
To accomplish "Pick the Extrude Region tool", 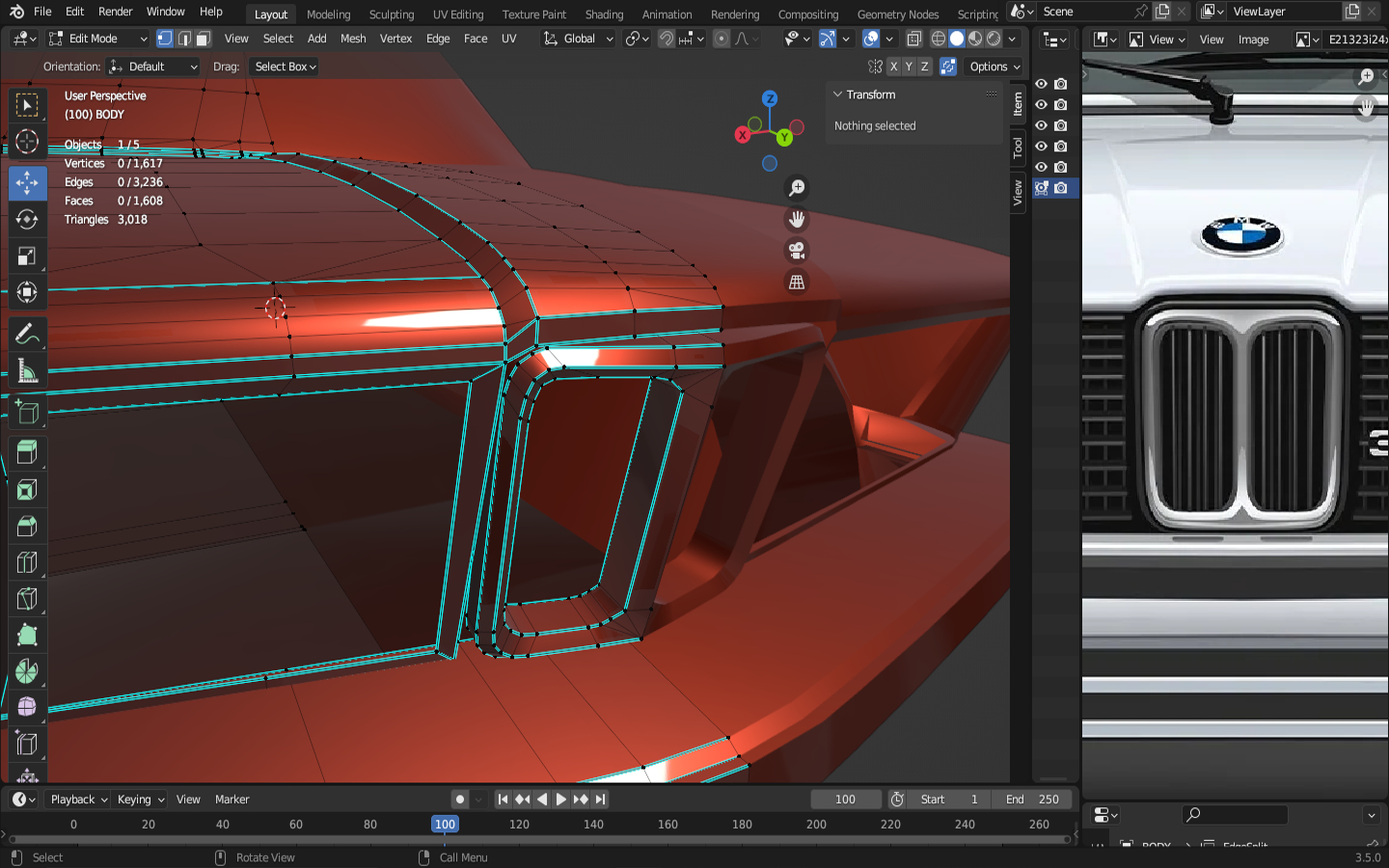I will [27, 452].
